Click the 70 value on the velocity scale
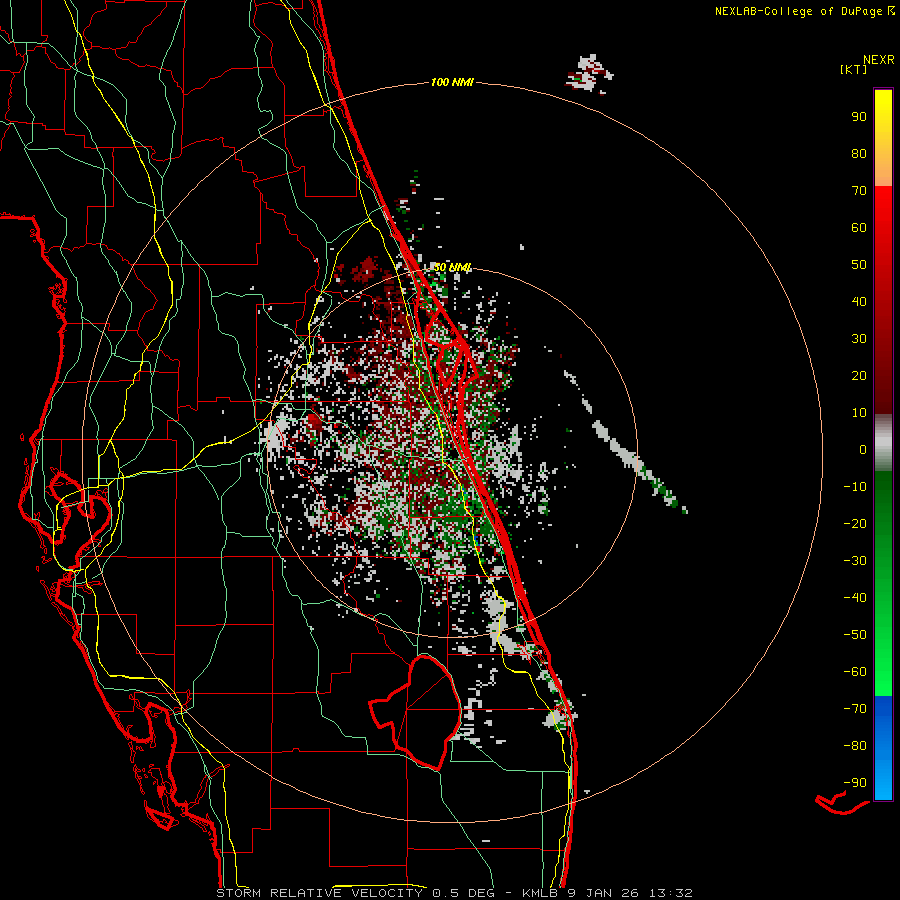Viewport: 900px width, 900px height. tap(859, 191)
